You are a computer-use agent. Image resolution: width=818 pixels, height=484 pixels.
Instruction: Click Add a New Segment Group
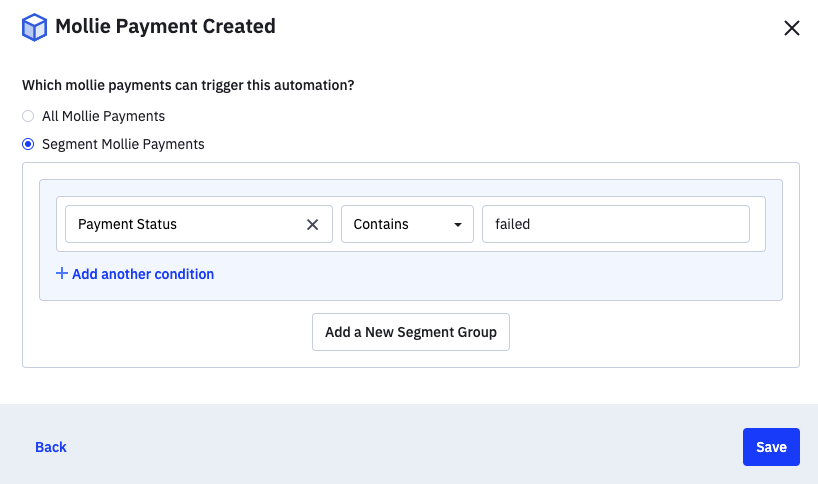(x=411, y=332)
